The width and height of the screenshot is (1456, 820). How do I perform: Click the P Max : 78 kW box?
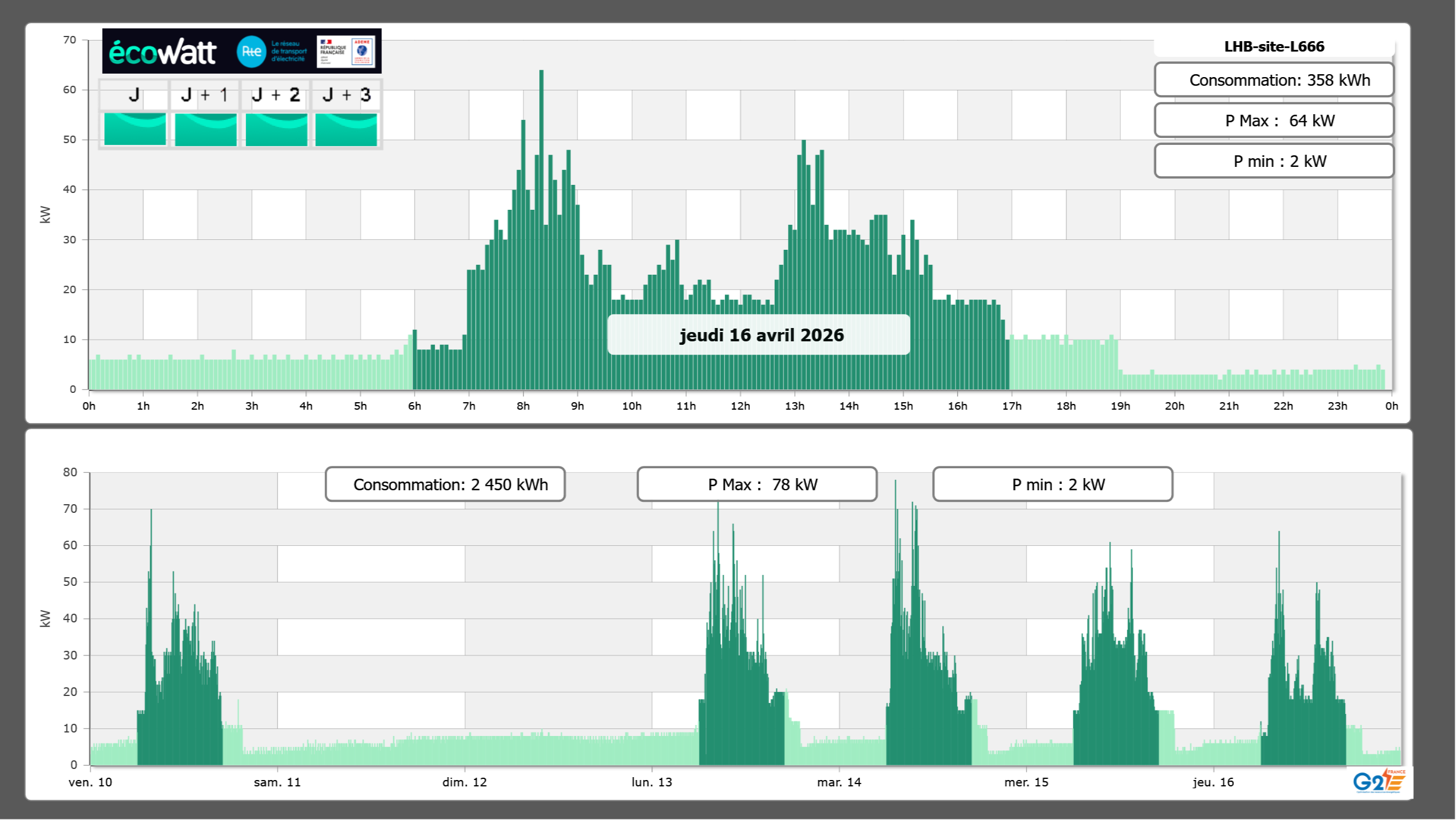point(757,484)
